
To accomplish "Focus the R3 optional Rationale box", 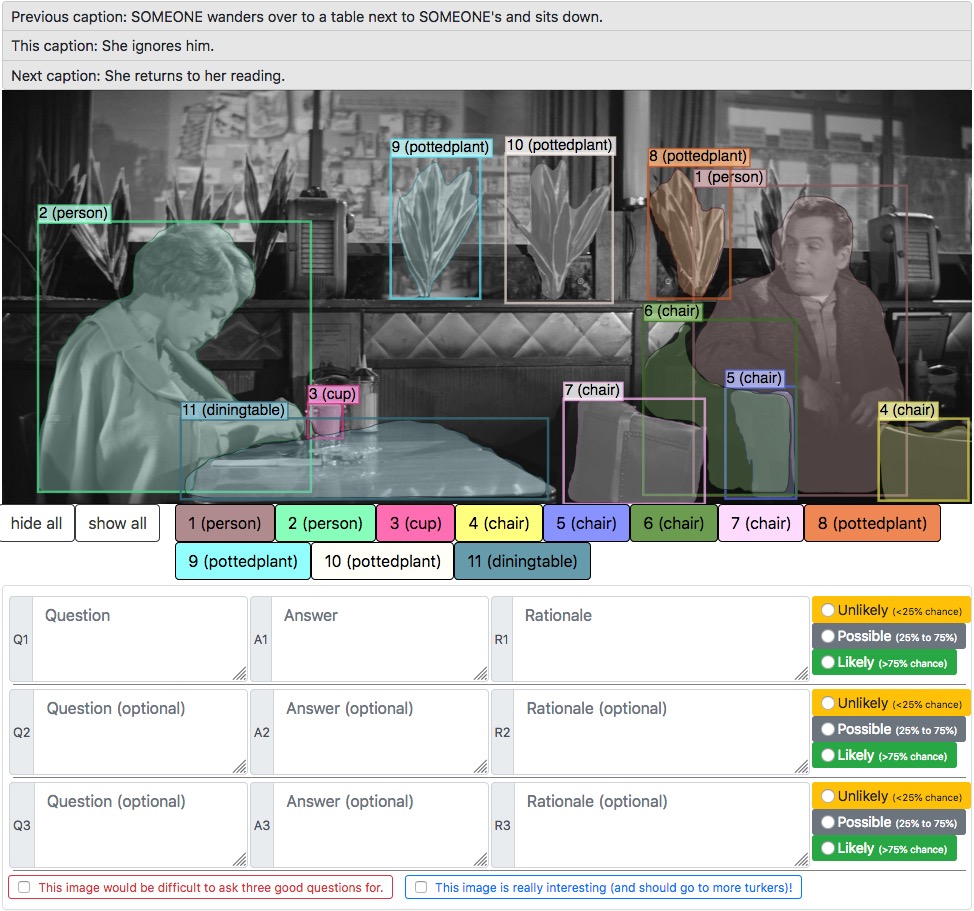I will [x=661, y=825].
